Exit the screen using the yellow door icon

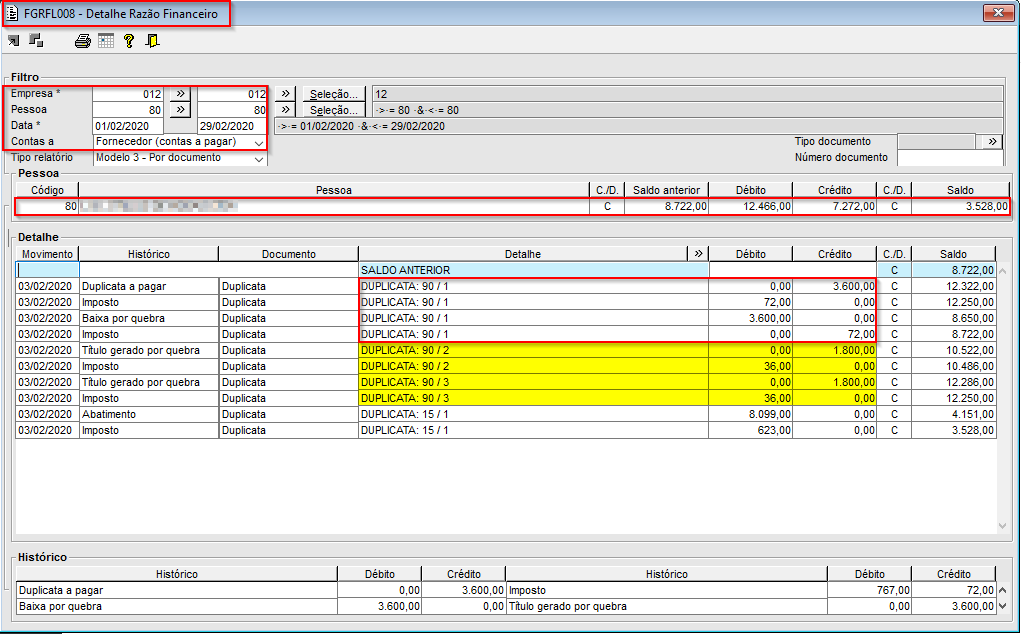coord(152,41)
